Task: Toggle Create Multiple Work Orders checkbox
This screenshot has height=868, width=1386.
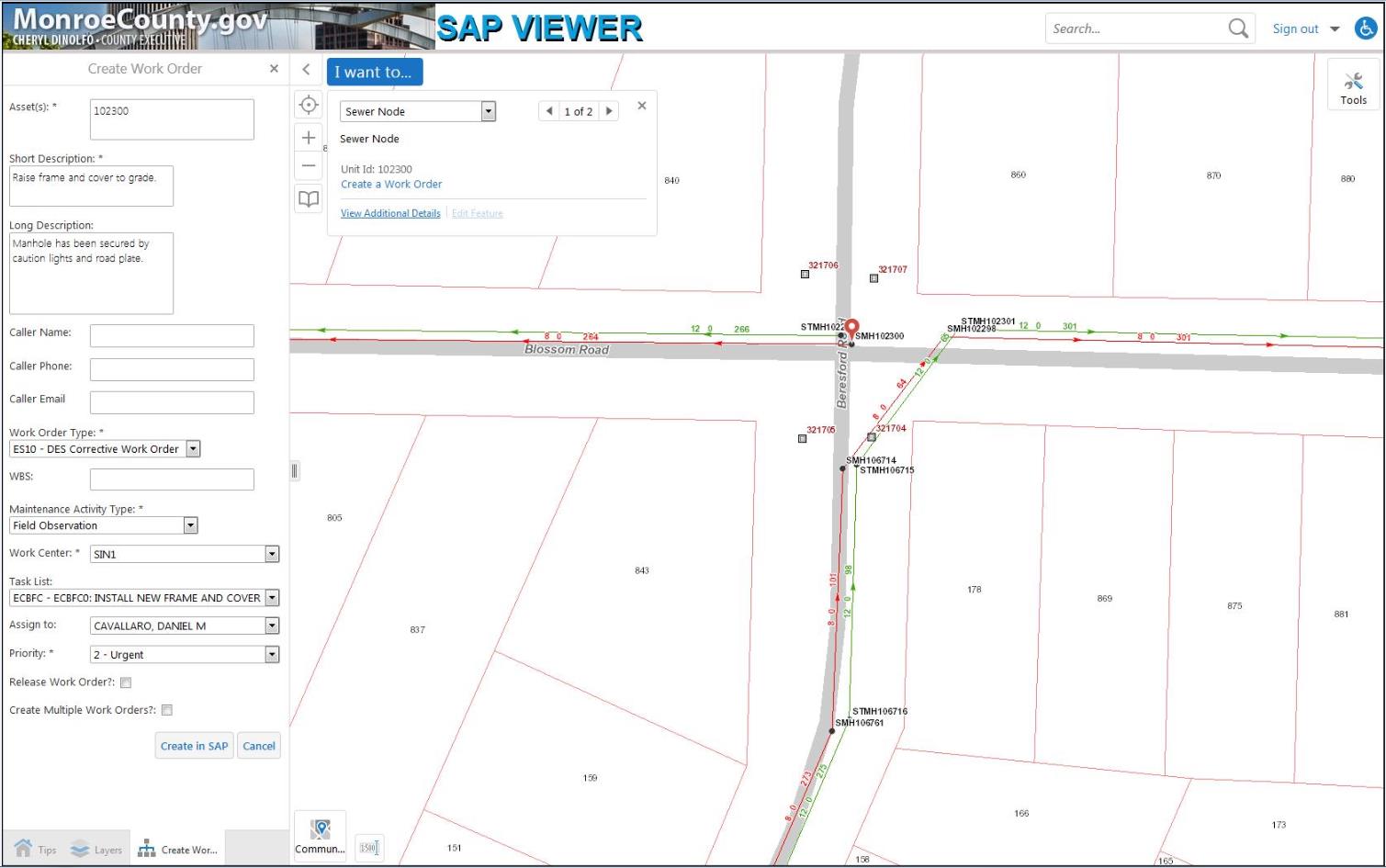Action: [x=166, y=710]
